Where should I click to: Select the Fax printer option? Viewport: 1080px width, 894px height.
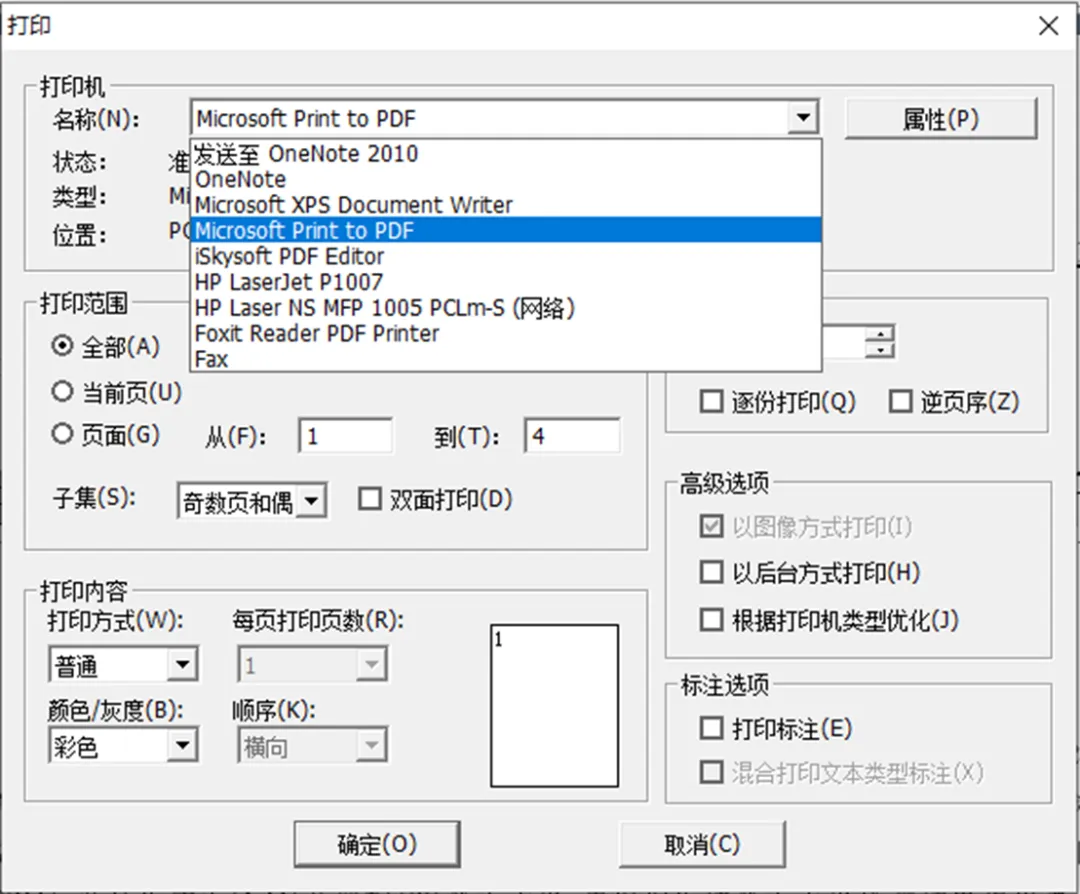coord(506,359)
